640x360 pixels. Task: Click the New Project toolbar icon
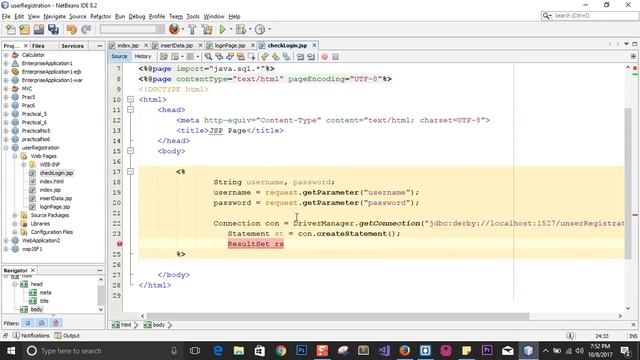coord(24,29)
